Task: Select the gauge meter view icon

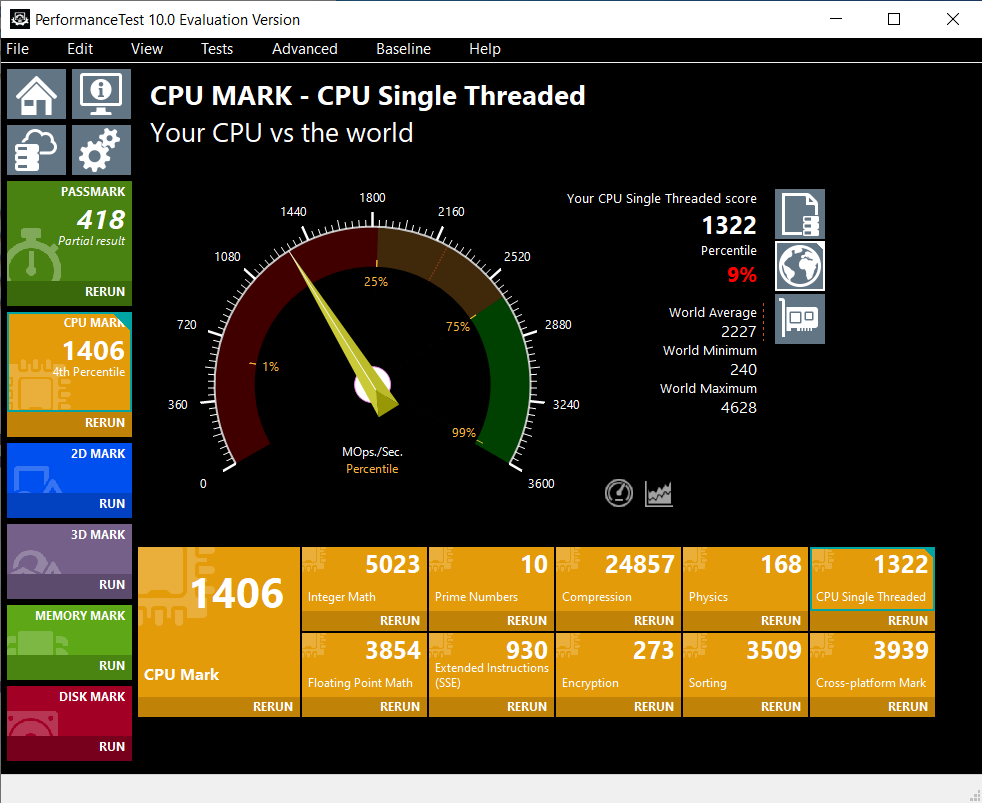Action: click(x=618, y=493)
